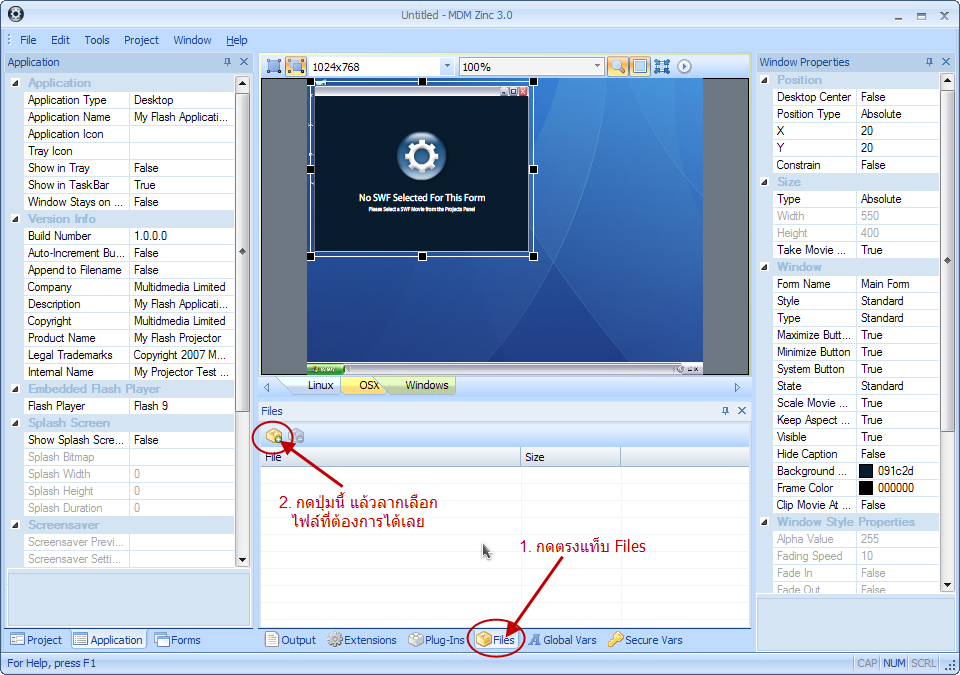Select the Form Name value Main Form

tap(898, 284)
